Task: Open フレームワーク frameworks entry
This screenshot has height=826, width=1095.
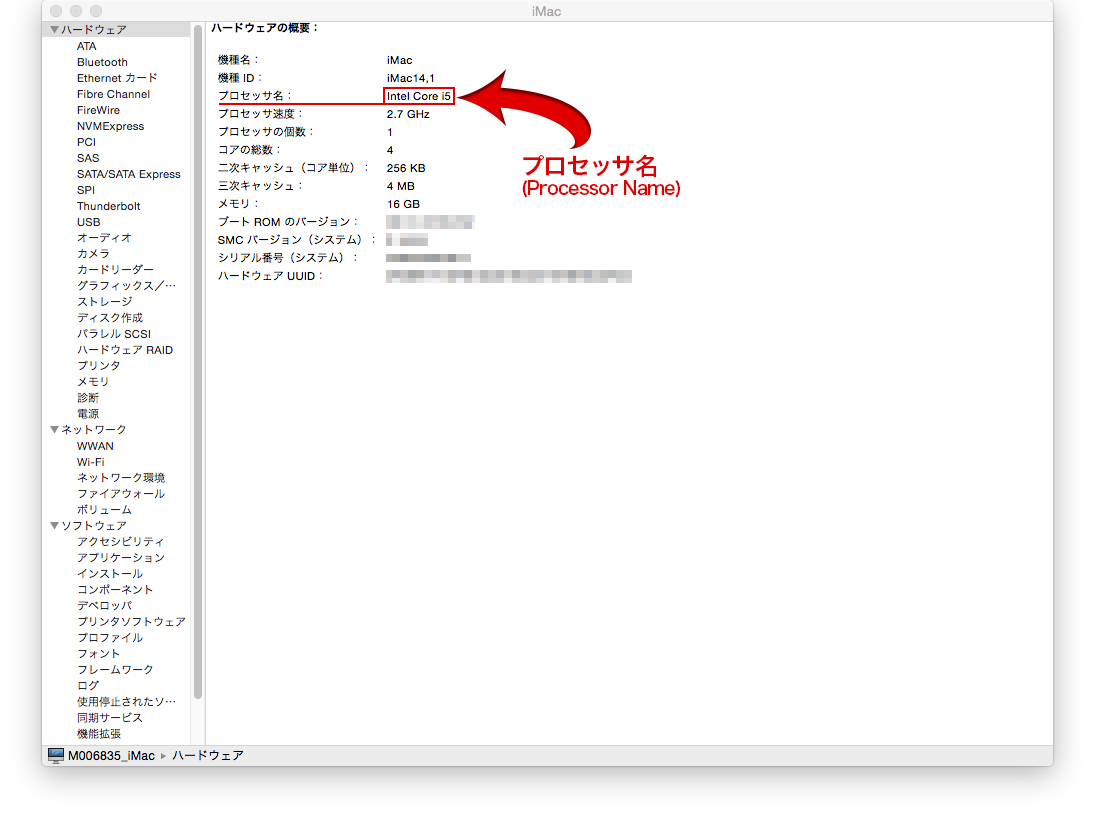Action: click(115, 669)
